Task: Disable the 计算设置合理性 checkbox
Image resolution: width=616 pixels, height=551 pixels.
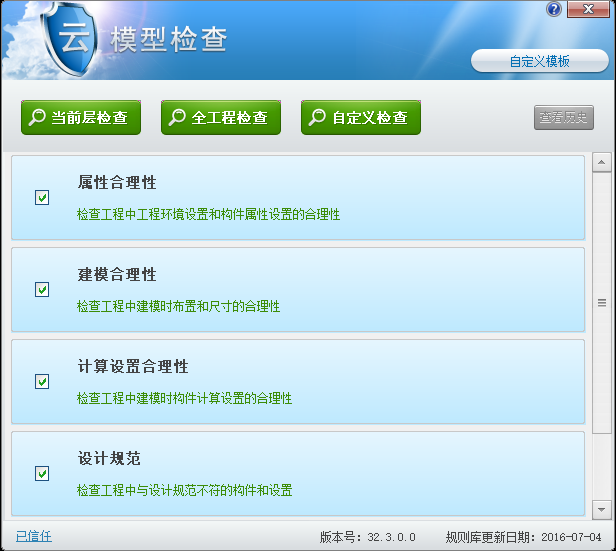Action: click(x=42, y=382)
